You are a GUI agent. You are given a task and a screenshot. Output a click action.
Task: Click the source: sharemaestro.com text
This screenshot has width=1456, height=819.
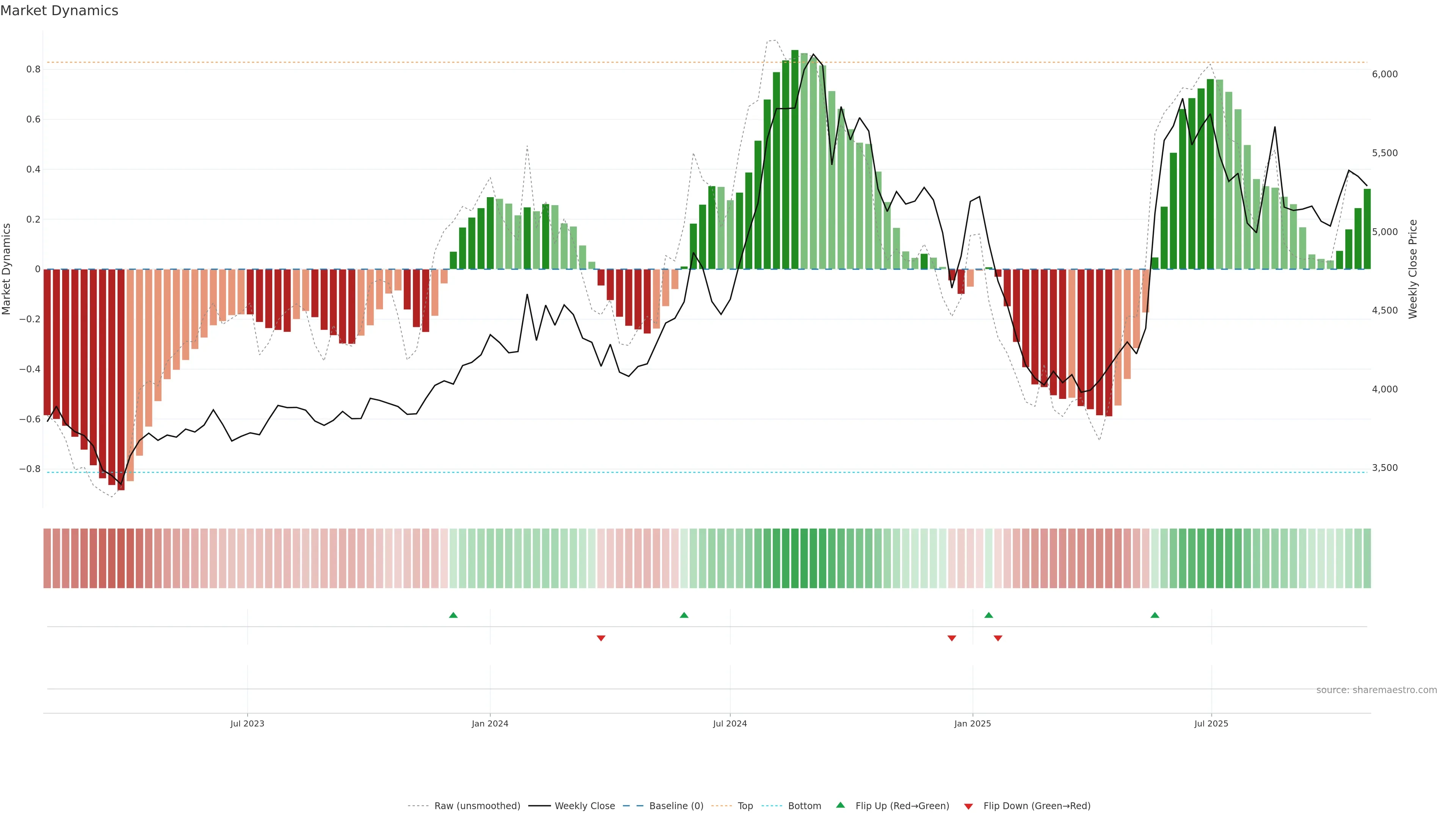1376,690
